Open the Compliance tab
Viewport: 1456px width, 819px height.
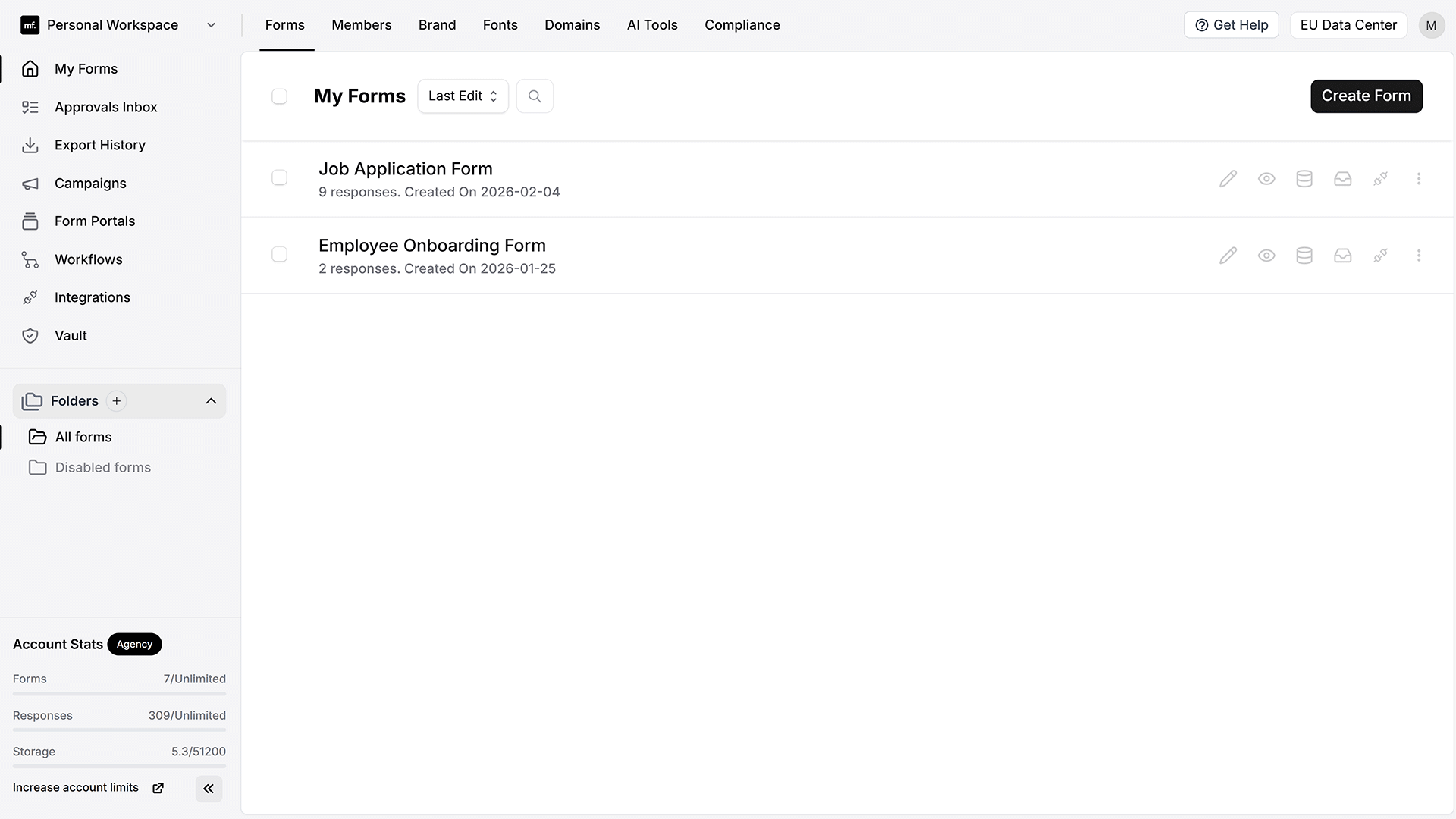tap(742, 25)
